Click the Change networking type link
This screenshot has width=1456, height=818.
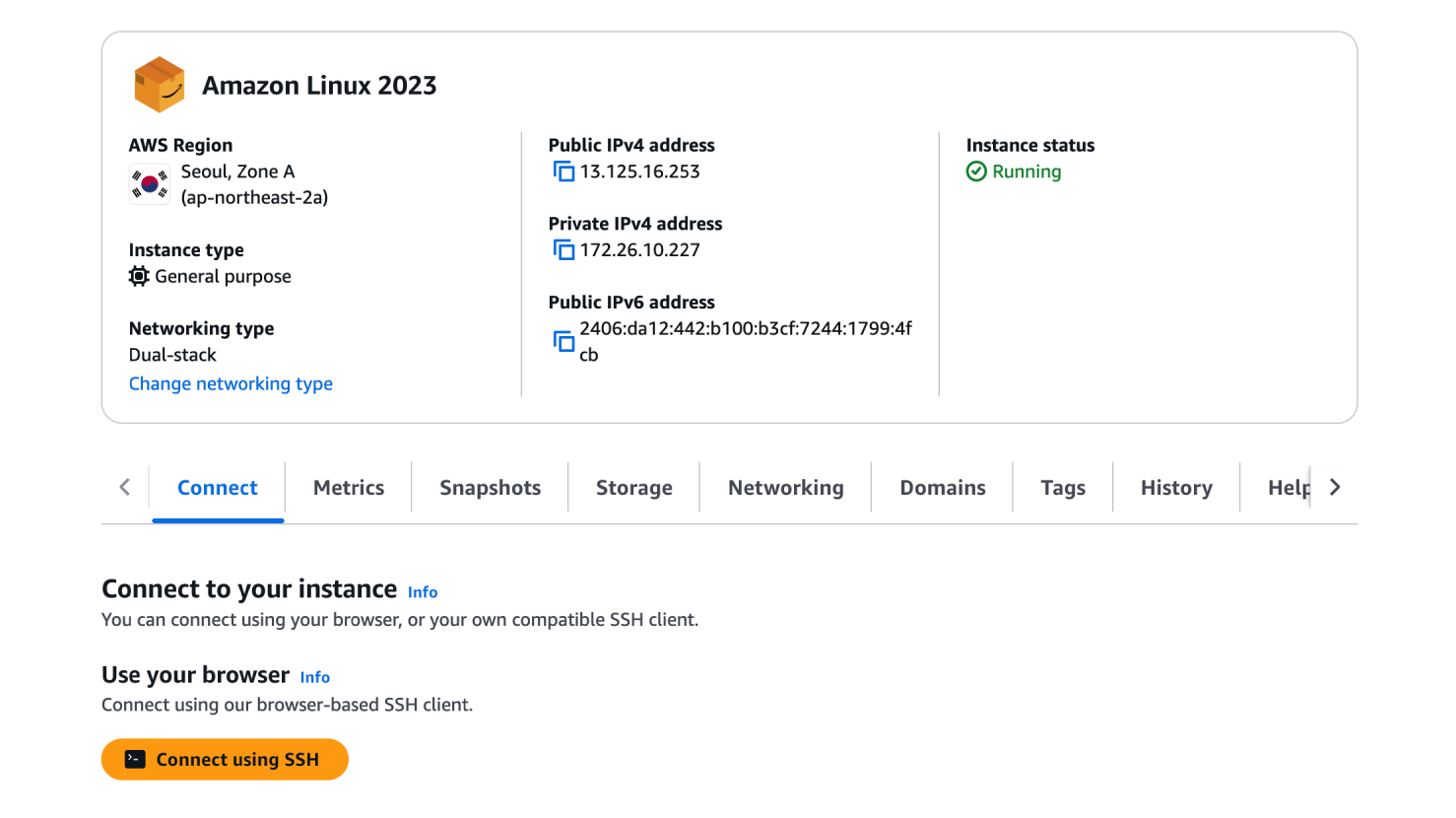[231, 383]
